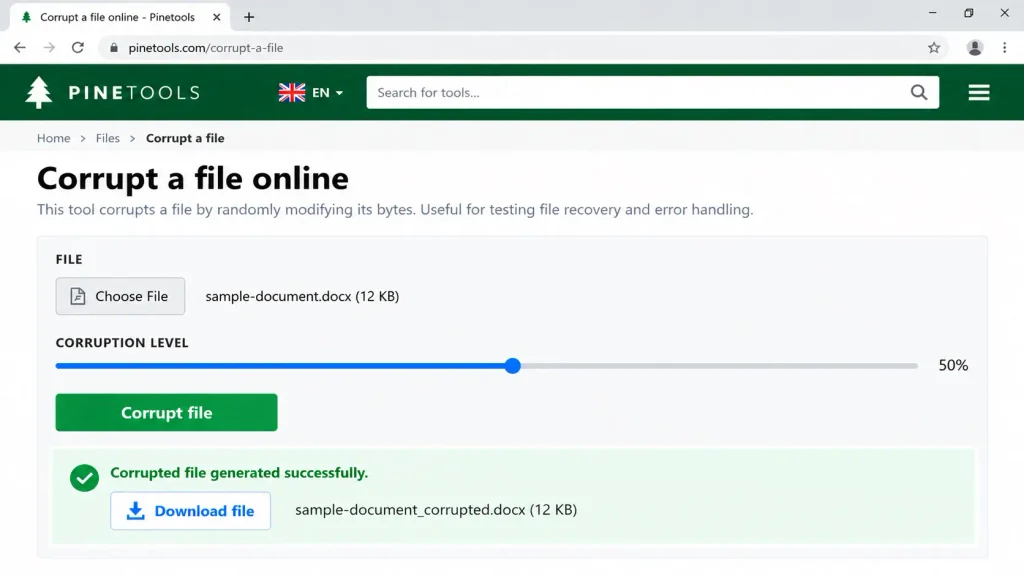Click the PINETOOLS brand name
The height and width of the screenshot is (576, 1024).
coord(134,93)
